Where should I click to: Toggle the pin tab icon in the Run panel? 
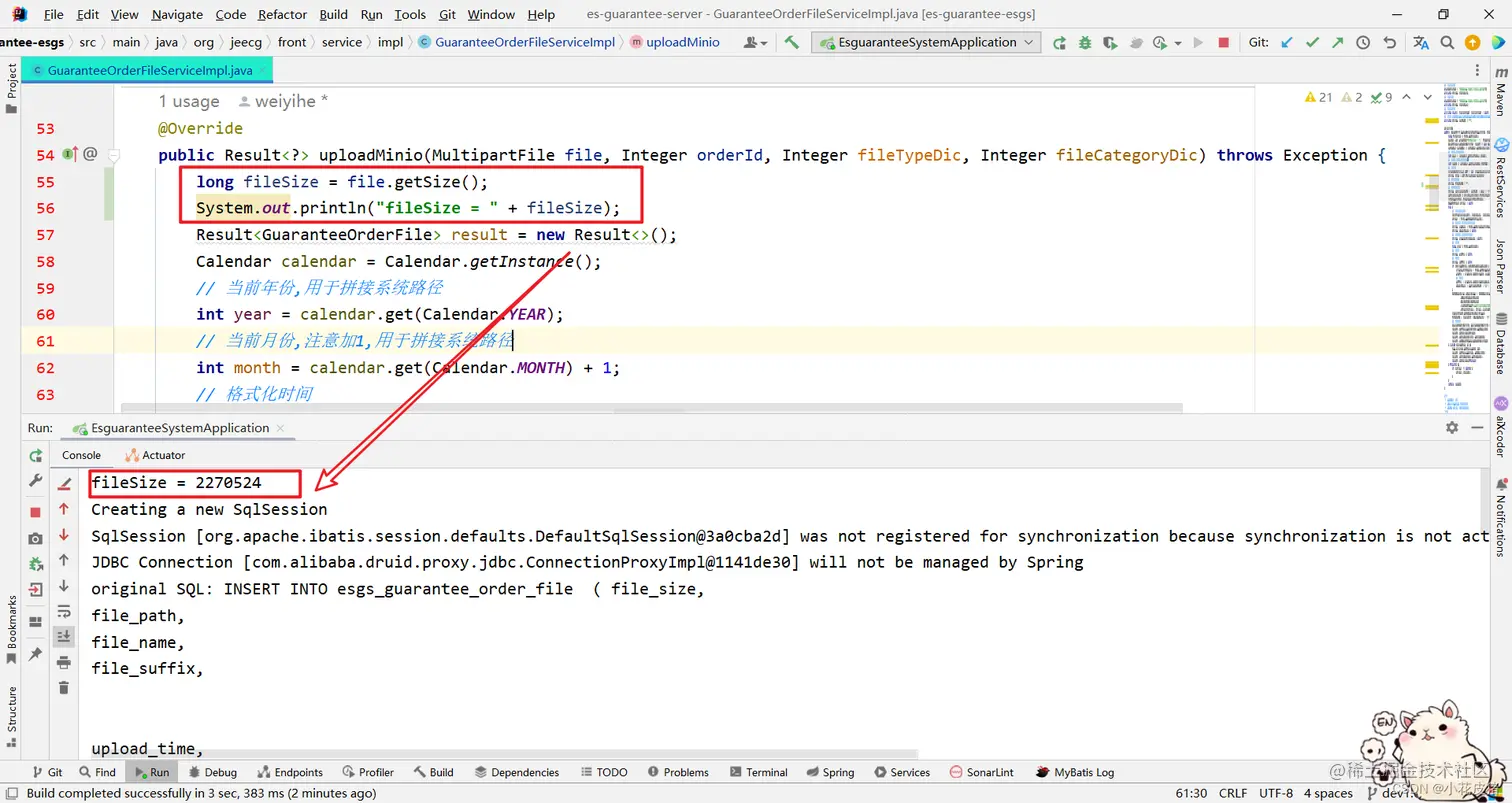(36, 654)
